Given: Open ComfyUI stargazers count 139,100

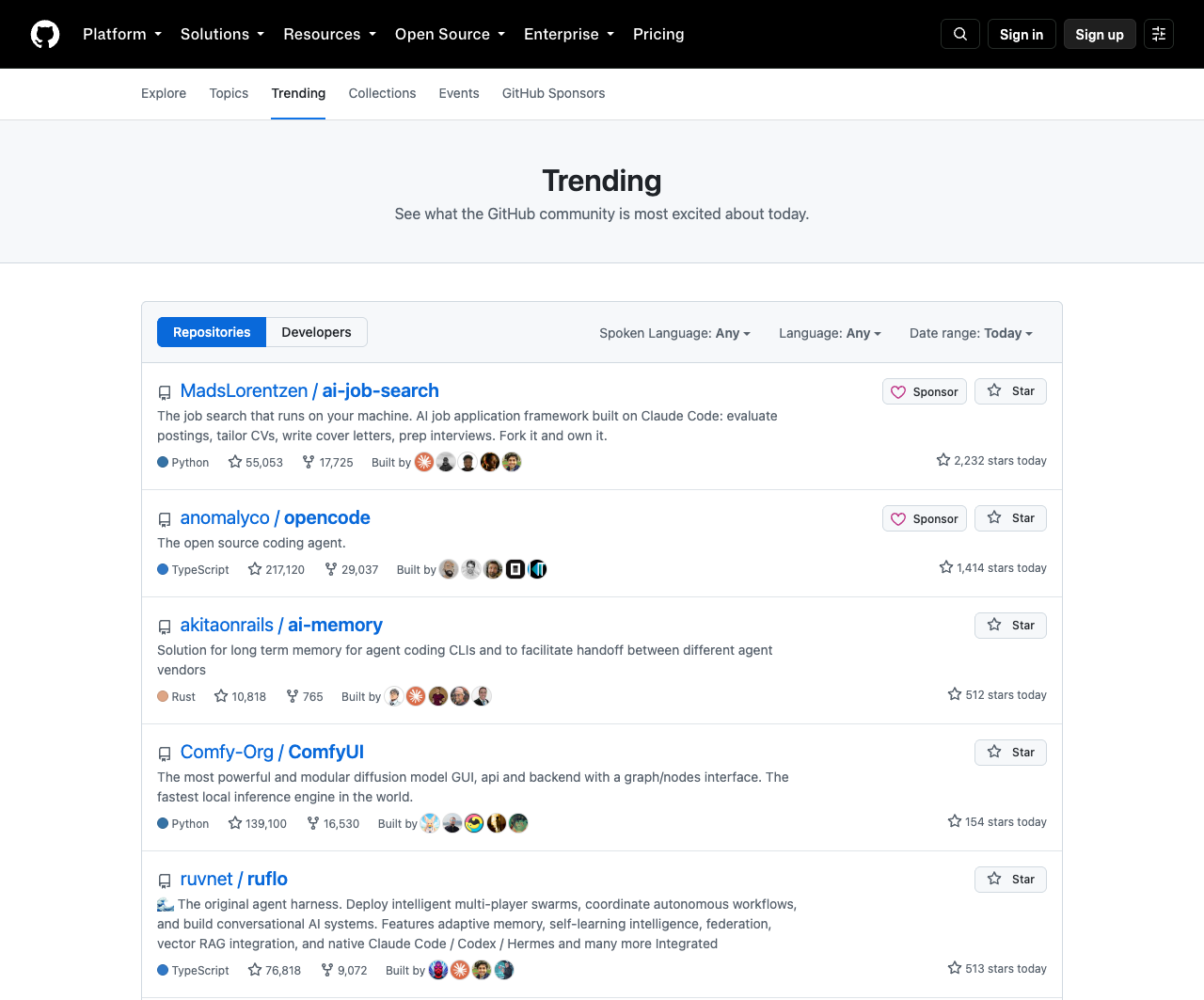Looking at the screenshot, I should (x=258, y=823).
